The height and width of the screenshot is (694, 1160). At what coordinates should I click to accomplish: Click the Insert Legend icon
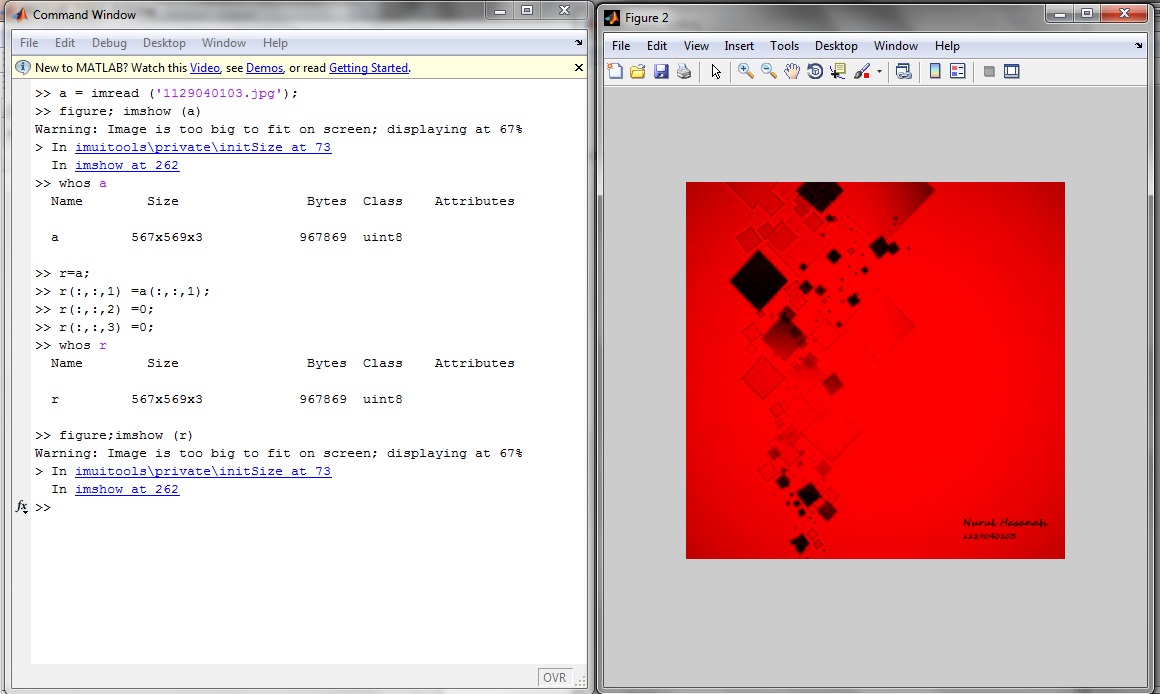point(958,71)
